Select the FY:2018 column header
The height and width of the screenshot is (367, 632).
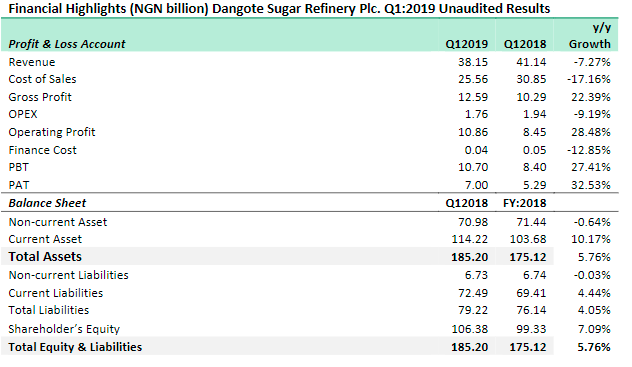(525, 203)
